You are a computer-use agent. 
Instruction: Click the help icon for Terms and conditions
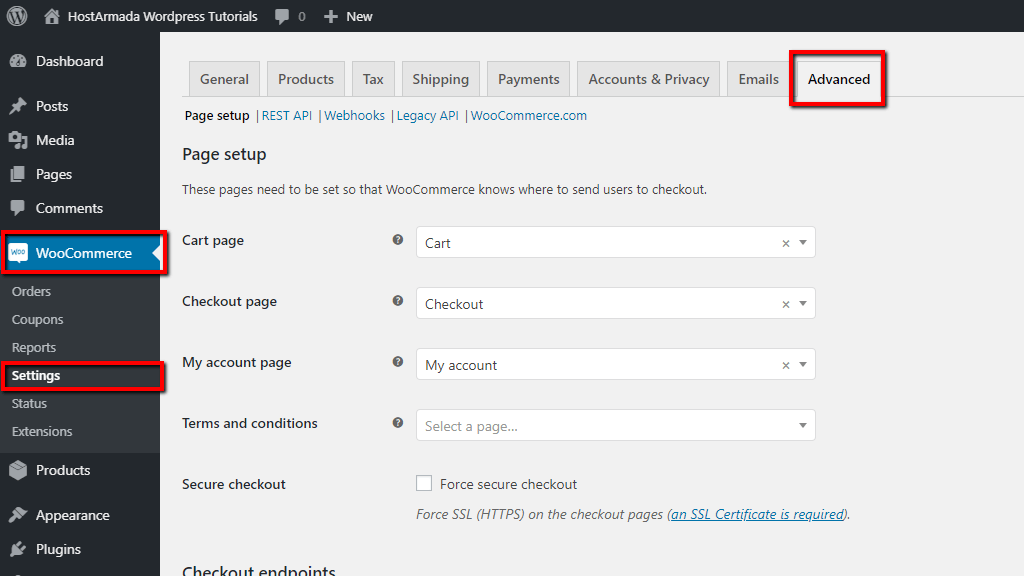click(x=398, y=423)
